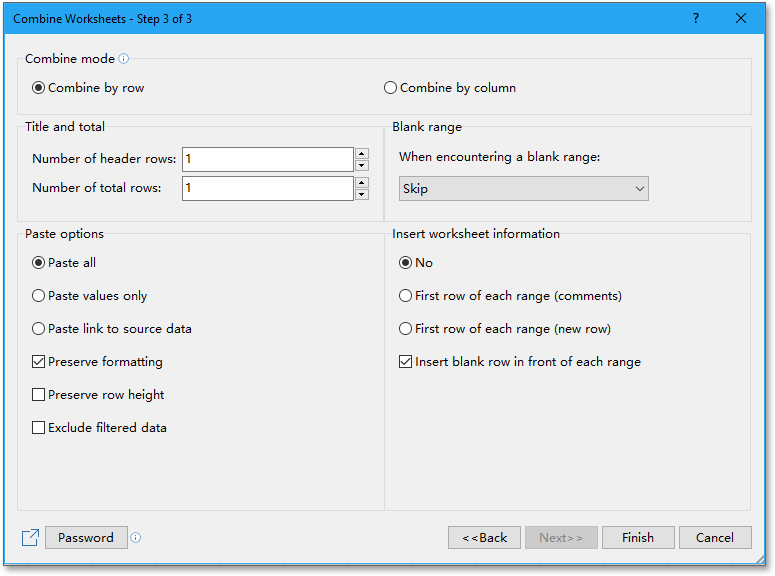Click the Finish button
The width and height of the screenshot is (775, 576).
(638, 537)
